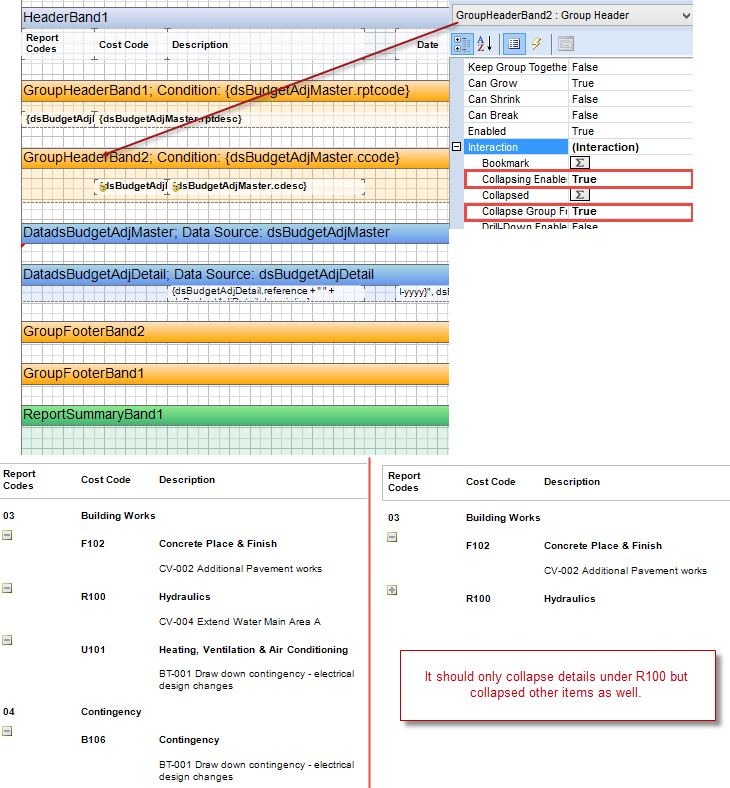The height and width of the screenshot is (788, 730).
Task: Collapse F102 group in the right preview
Action: (392, 537)
